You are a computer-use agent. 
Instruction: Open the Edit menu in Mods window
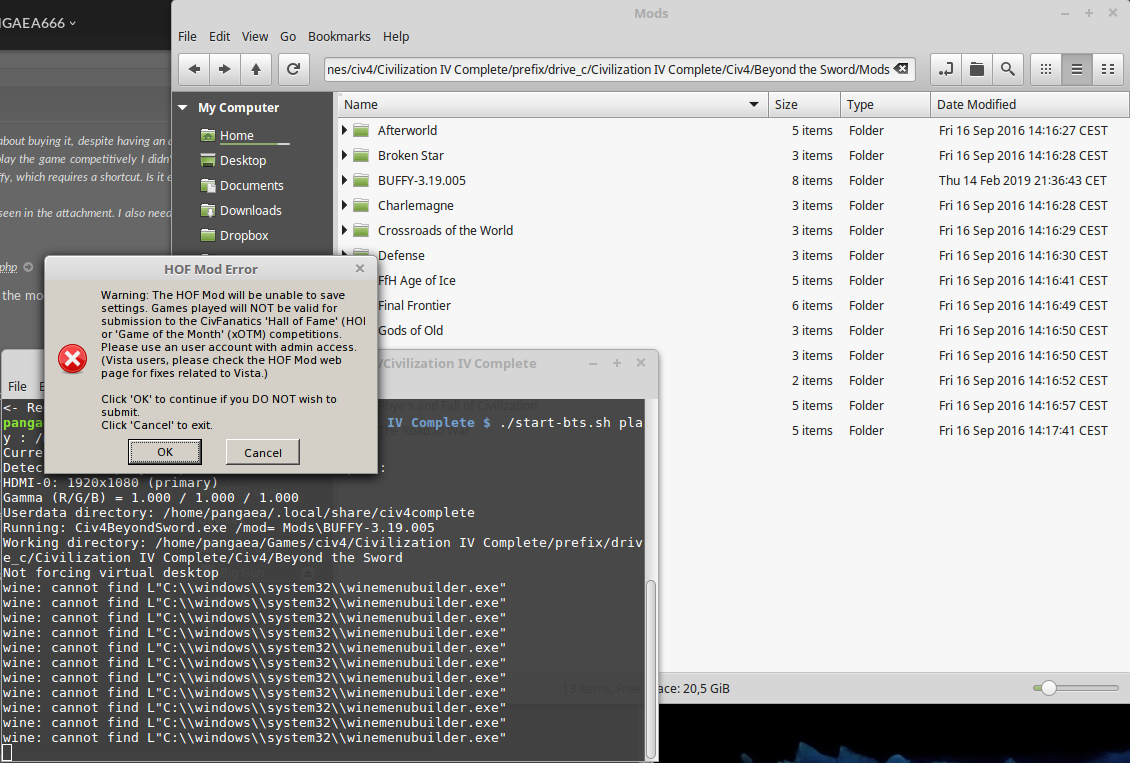(x=219, y=37)
